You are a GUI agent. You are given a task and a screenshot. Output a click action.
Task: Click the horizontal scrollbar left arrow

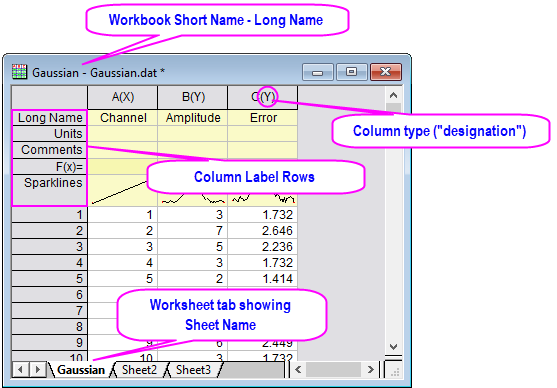(298, 370)
